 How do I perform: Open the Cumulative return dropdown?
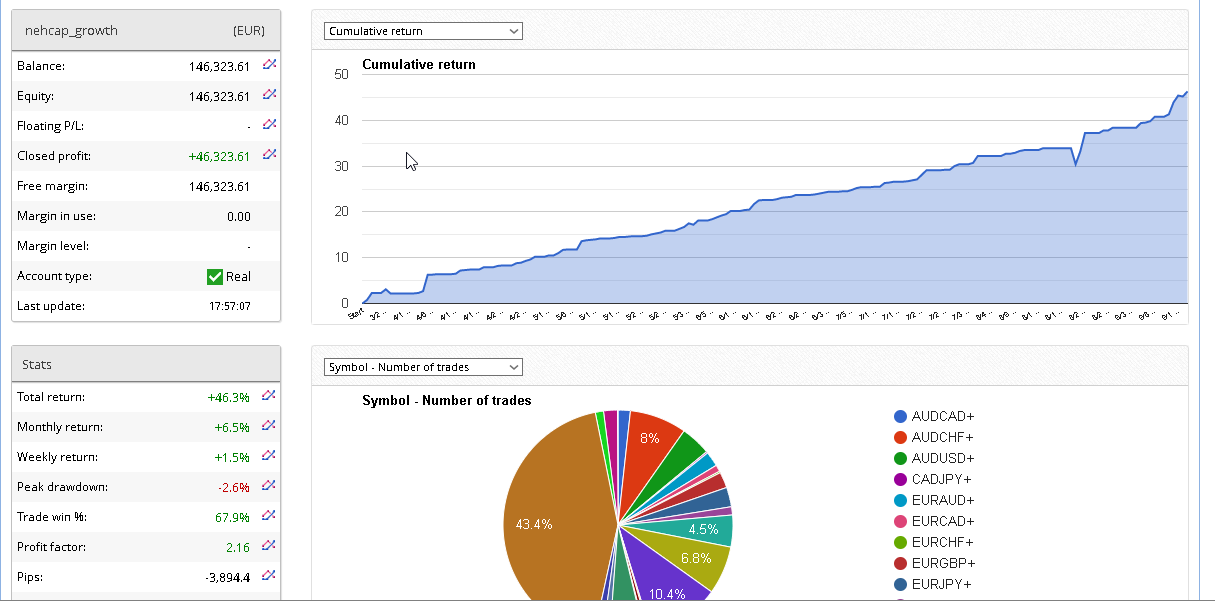pyautogui.click(x=423, y=31)
